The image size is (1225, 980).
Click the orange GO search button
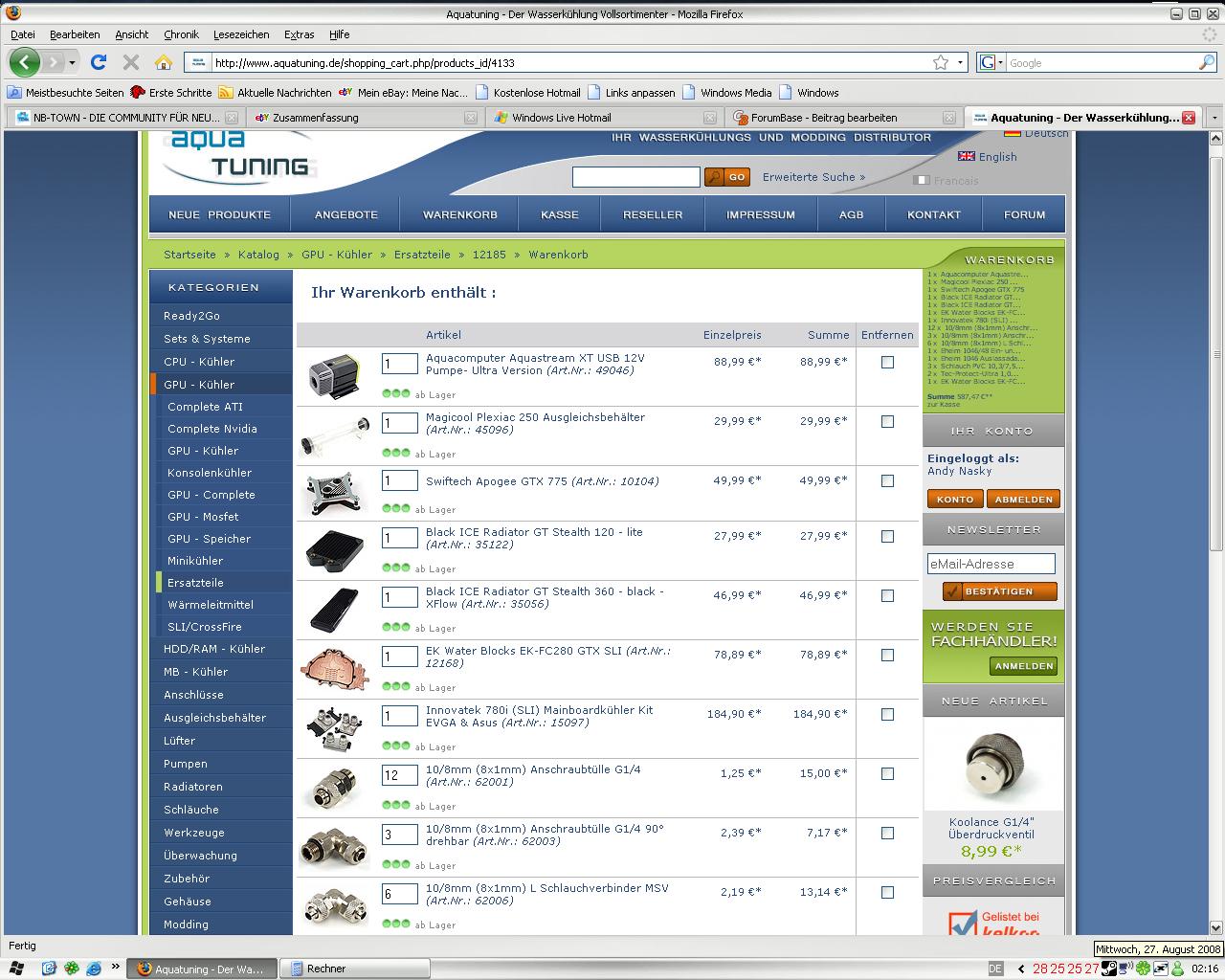pyautogui.click(x=726, y=177)
